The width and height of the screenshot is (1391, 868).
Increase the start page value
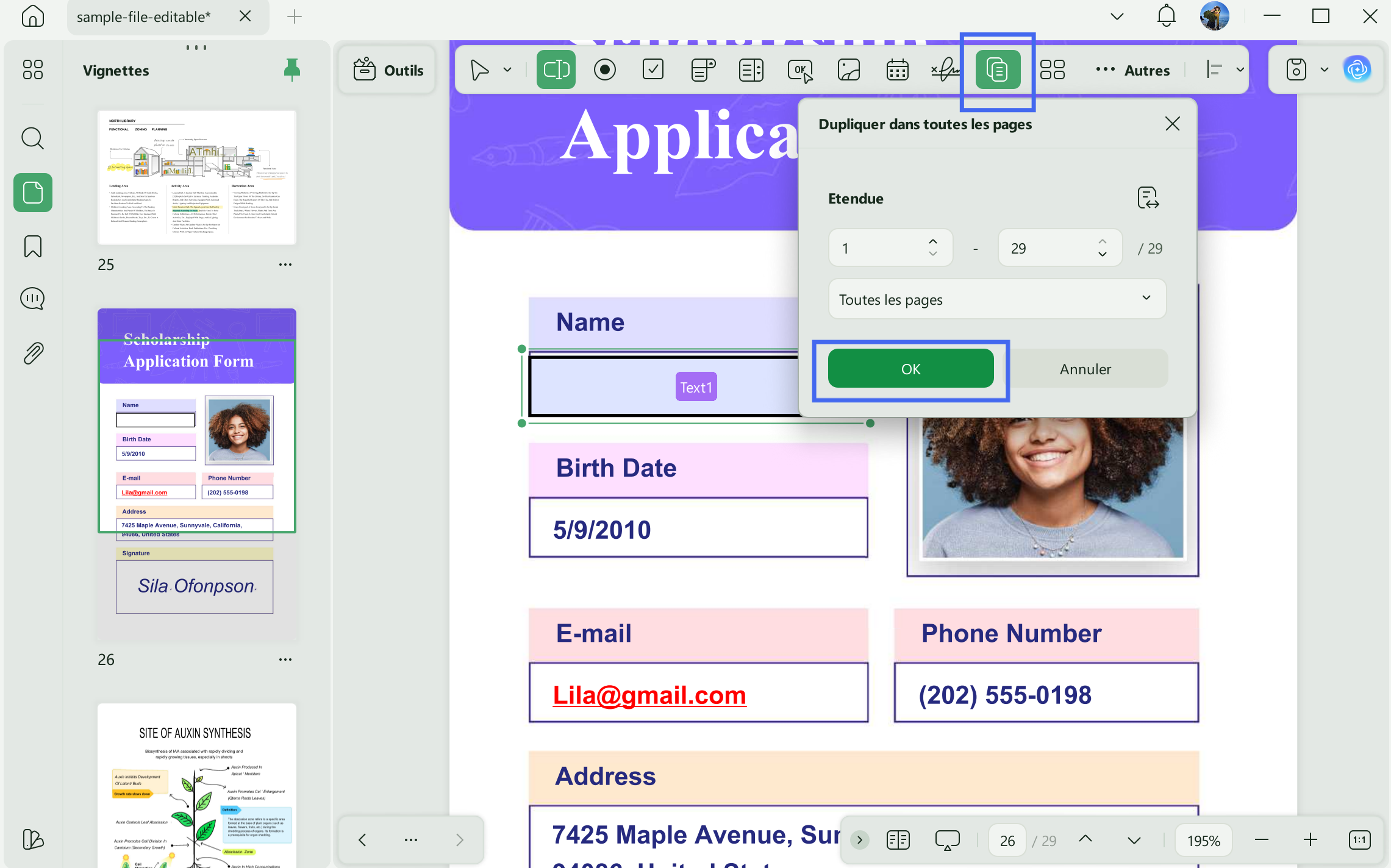(x=933, y=241)
